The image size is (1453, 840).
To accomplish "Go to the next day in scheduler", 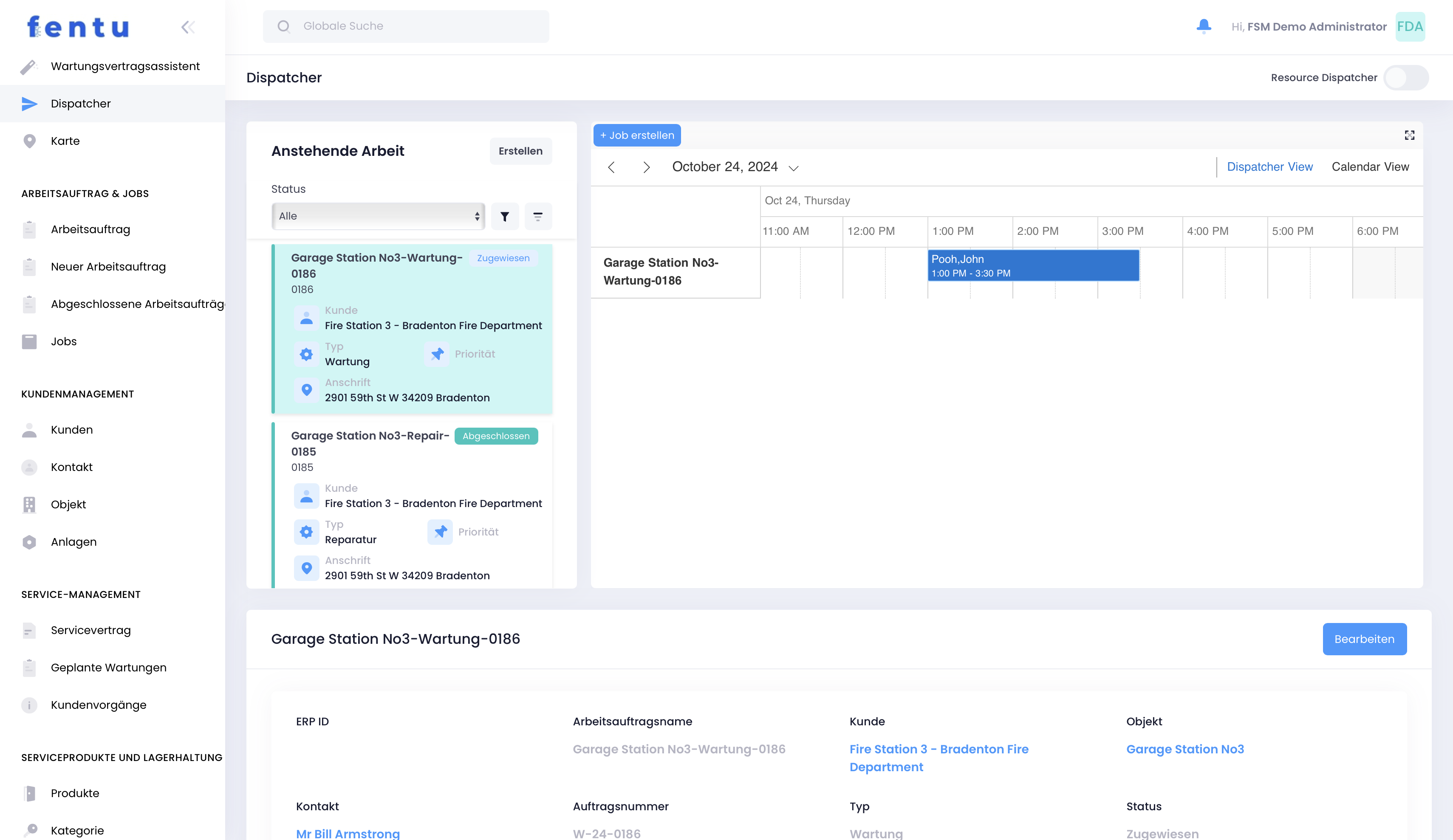I will coord(646,167).
